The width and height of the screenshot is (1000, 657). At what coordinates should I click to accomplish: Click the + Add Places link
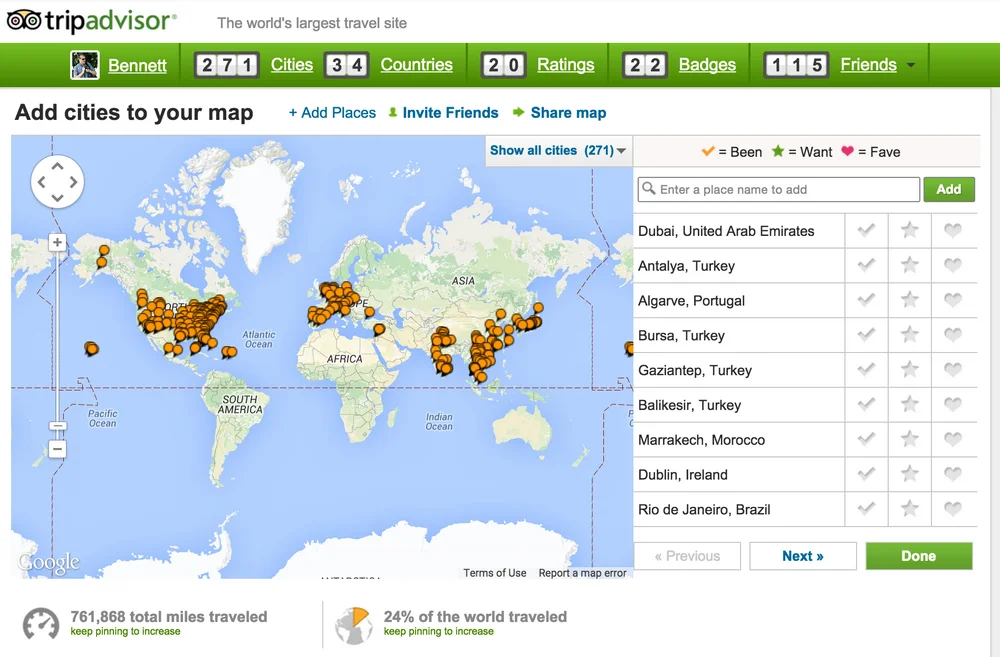click(332, 113)
